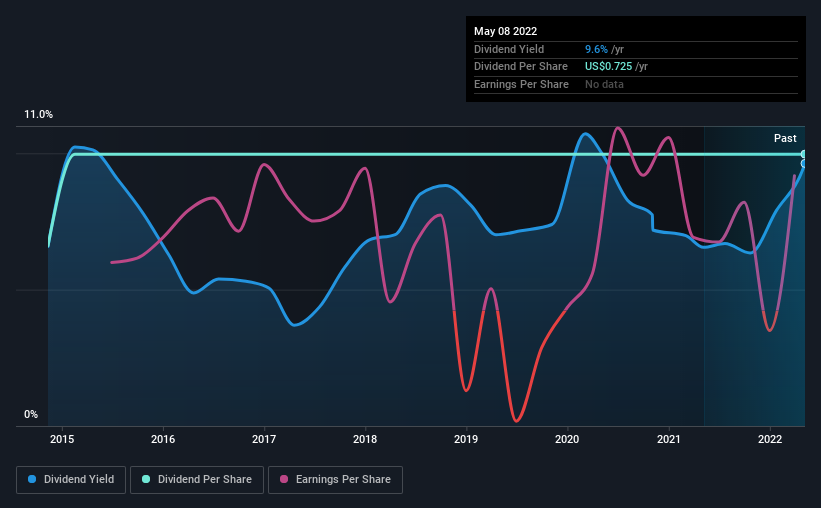
Task: Click the pink Earnings Per Share legend dot
Action: 284,479
